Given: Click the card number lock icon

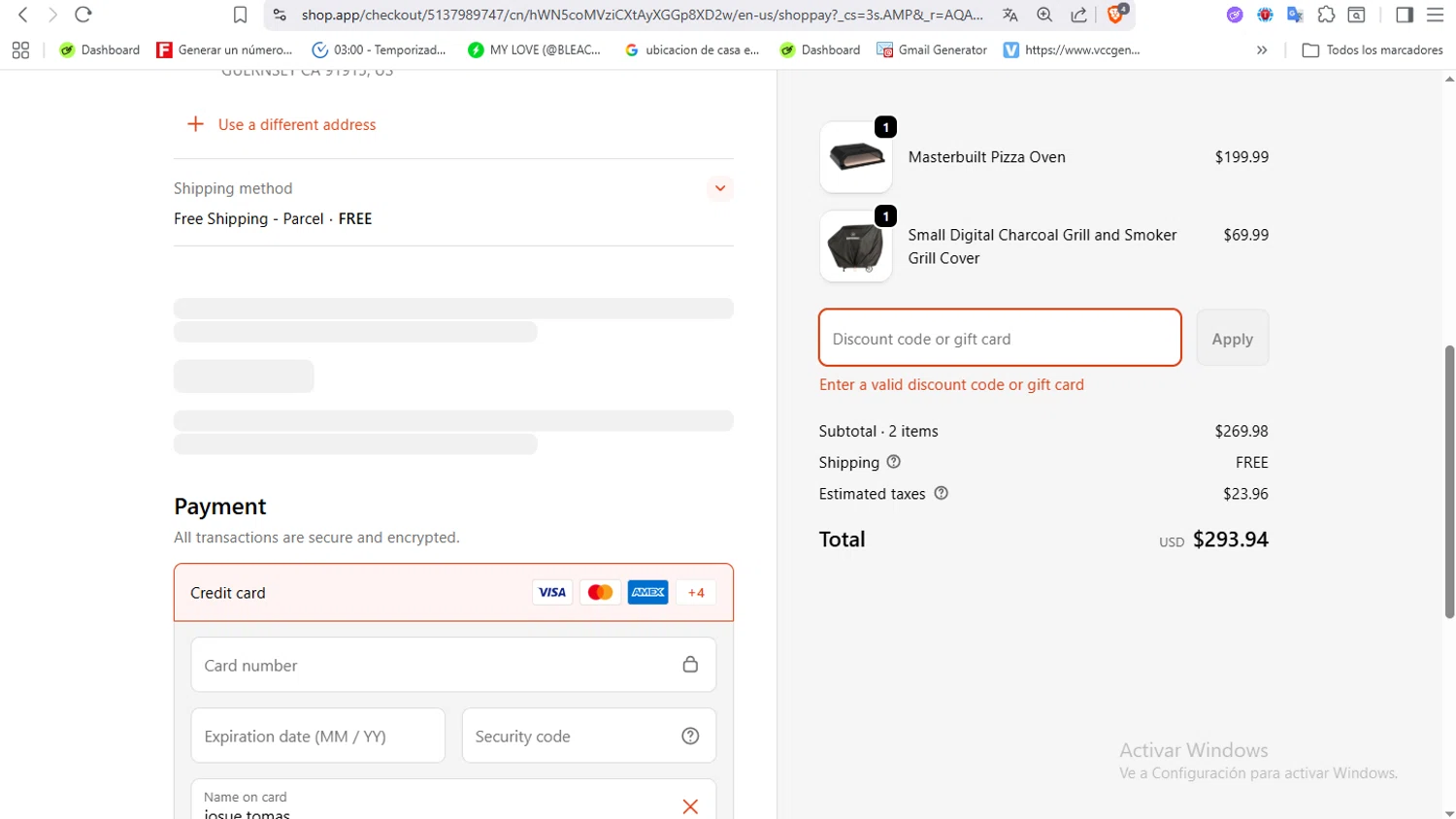Looking at the screenshot, I should 690,665.
